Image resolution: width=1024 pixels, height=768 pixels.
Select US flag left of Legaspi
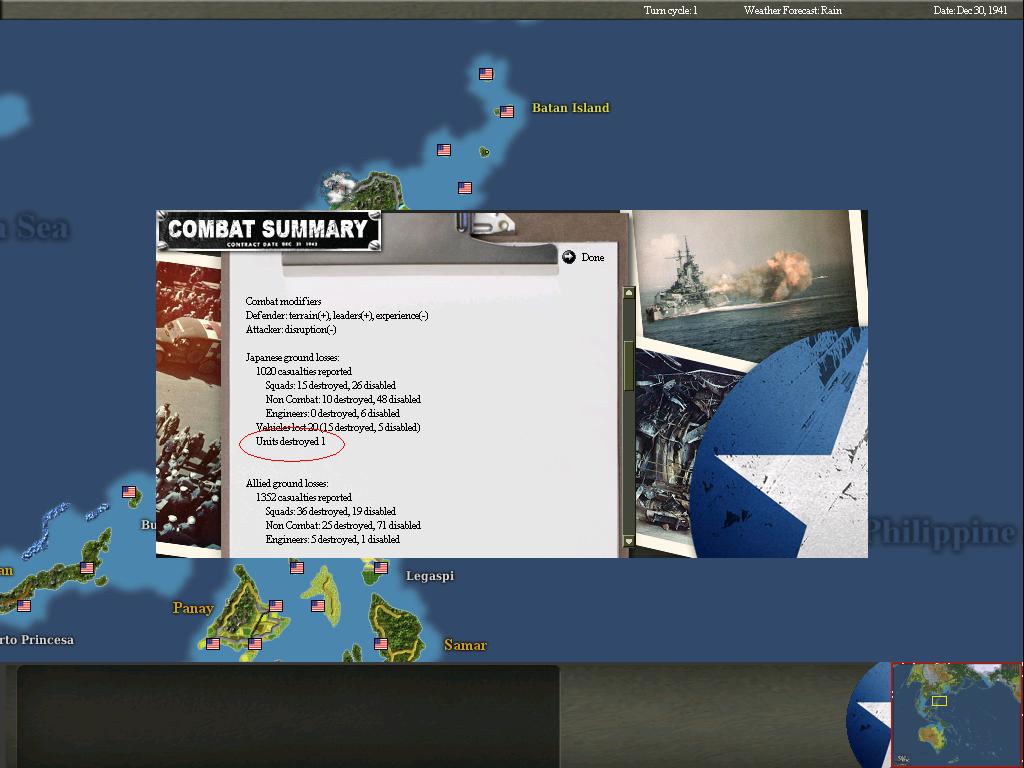381,568
